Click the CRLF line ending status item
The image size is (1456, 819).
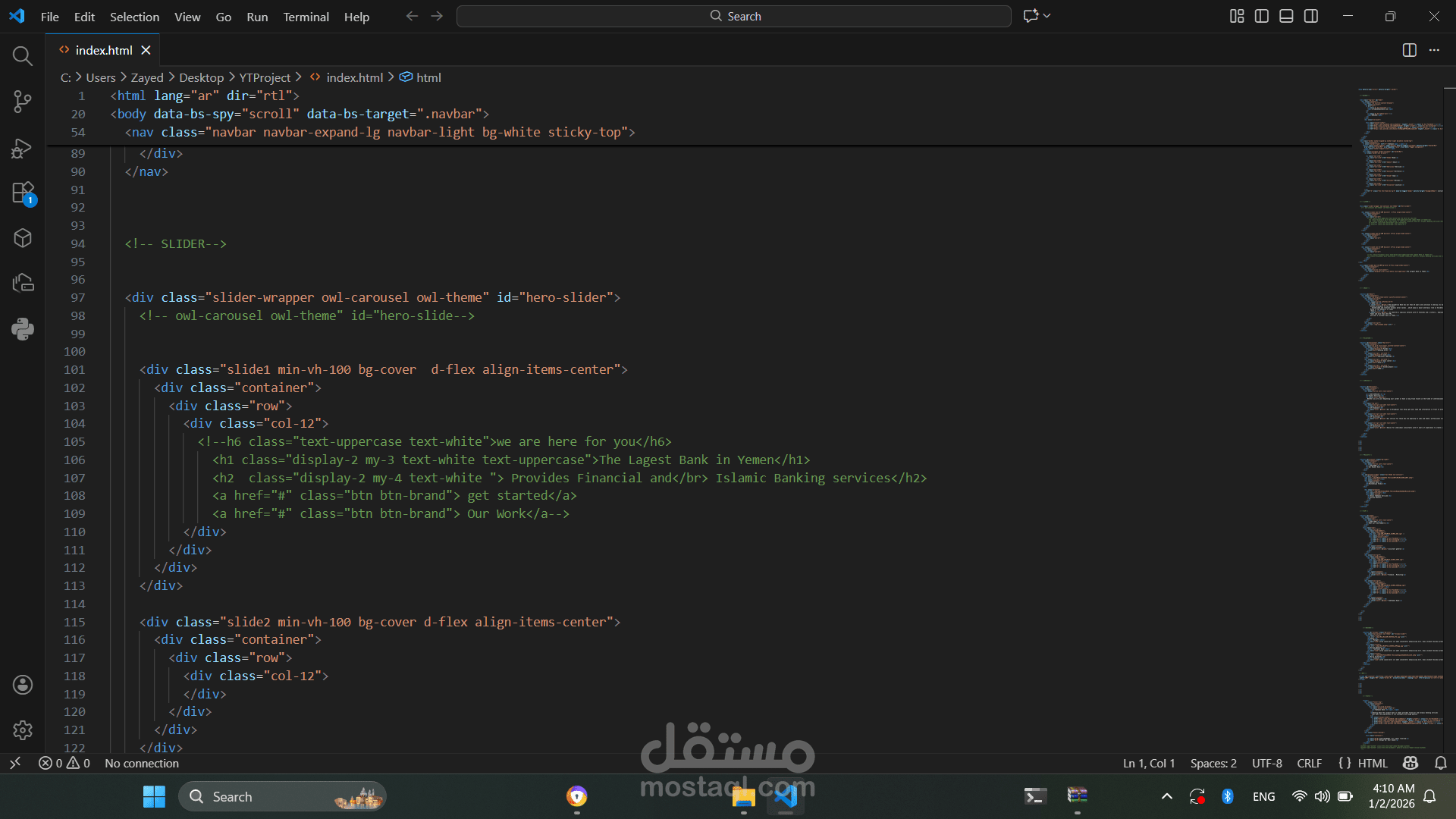(1309, 764)
